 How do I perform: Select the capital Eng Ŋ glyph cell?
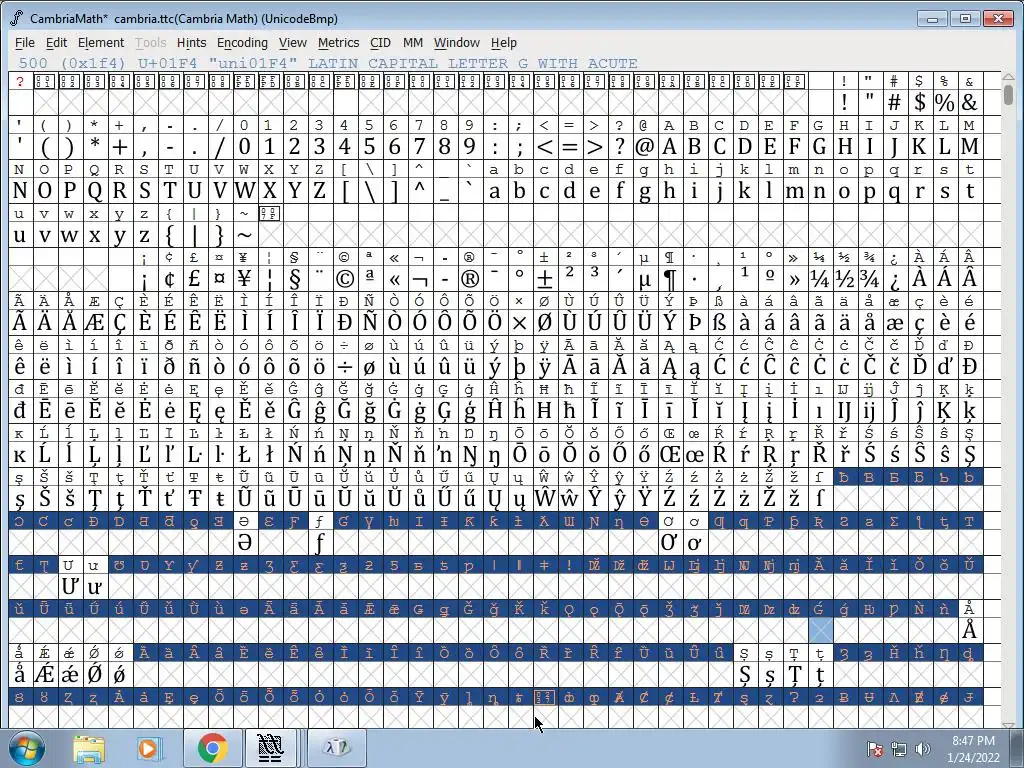click(x=469, y=455)
